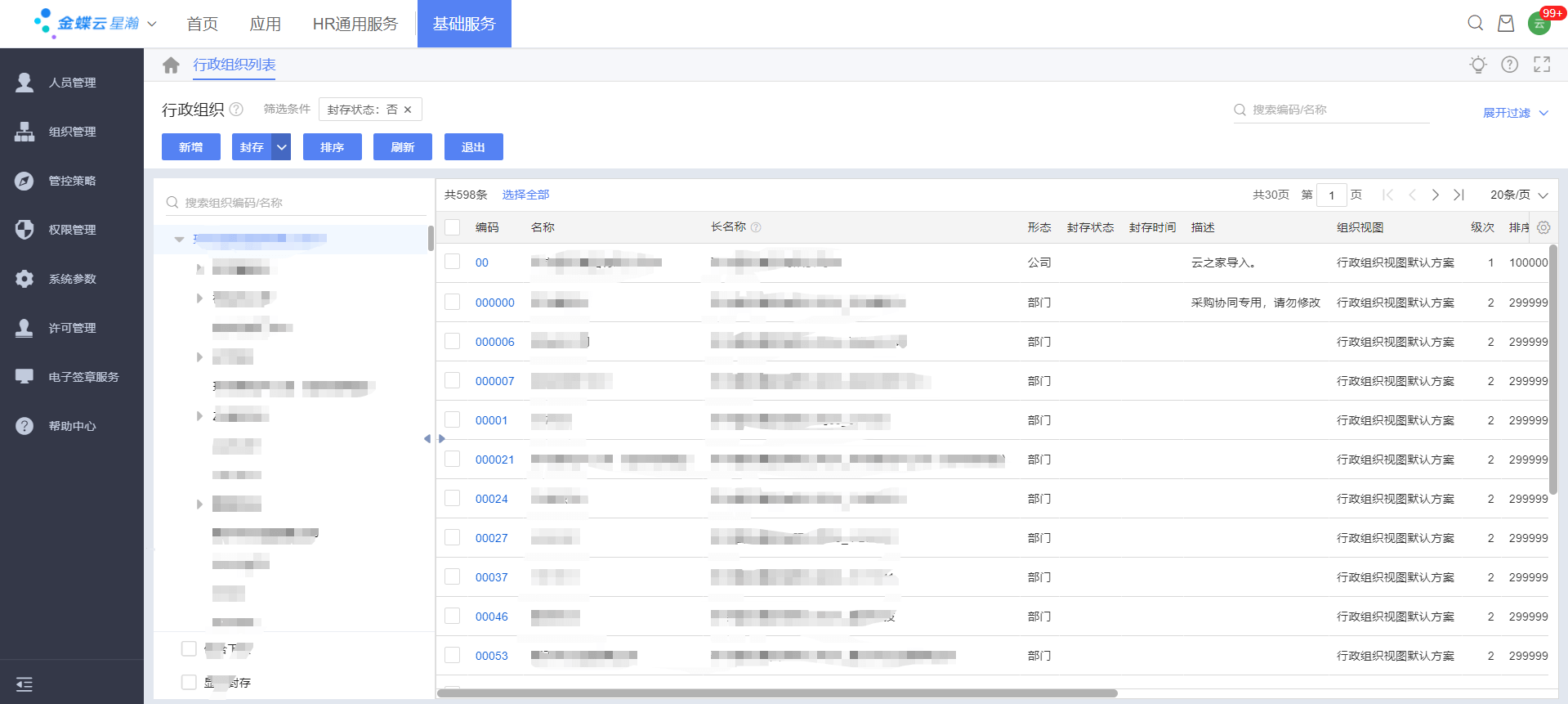Screen dimensions: 1568x704
Task: Toggle the select-all header checkbox
Action: [453, 226]
